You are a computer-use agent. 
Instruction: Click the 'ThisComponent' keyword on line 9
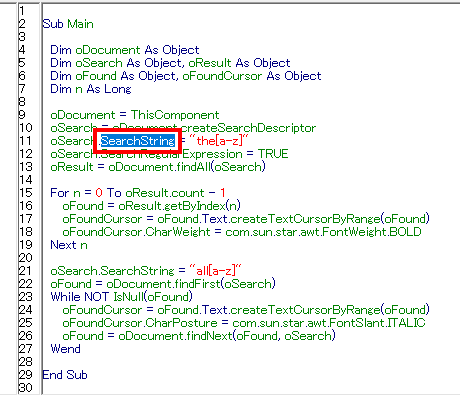pyautogui.click(x=175, y=115)
